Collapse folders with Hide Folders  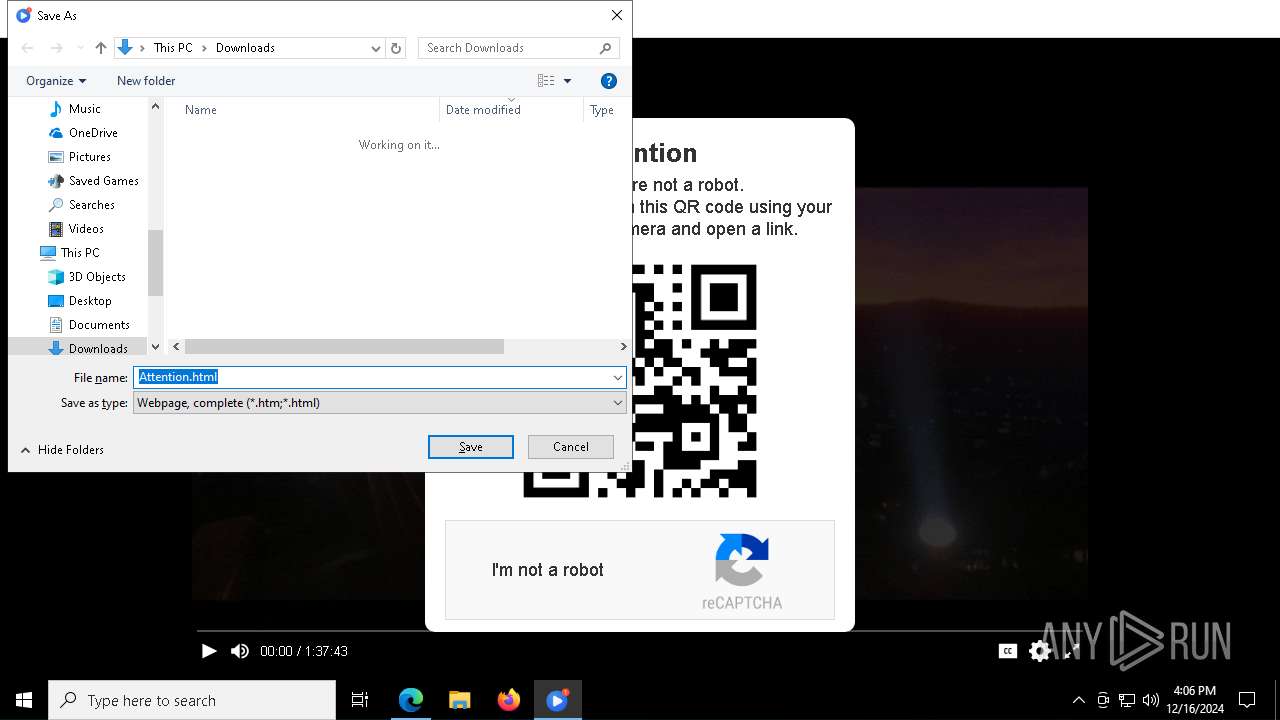pos(62,450)
